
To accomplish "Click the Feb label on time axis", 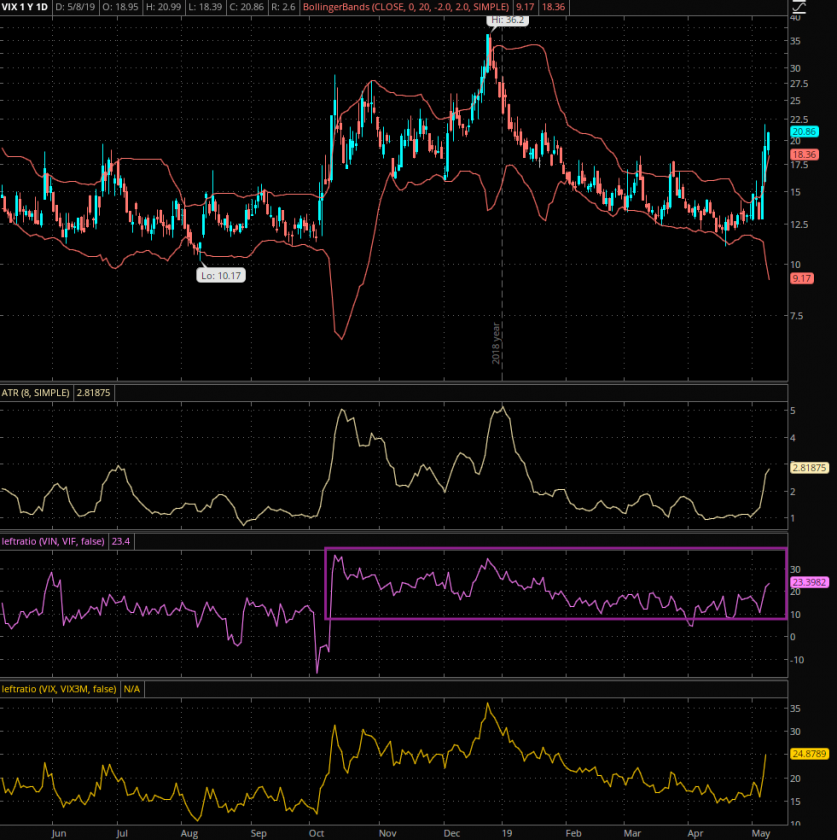I will (x=573, y=831).
